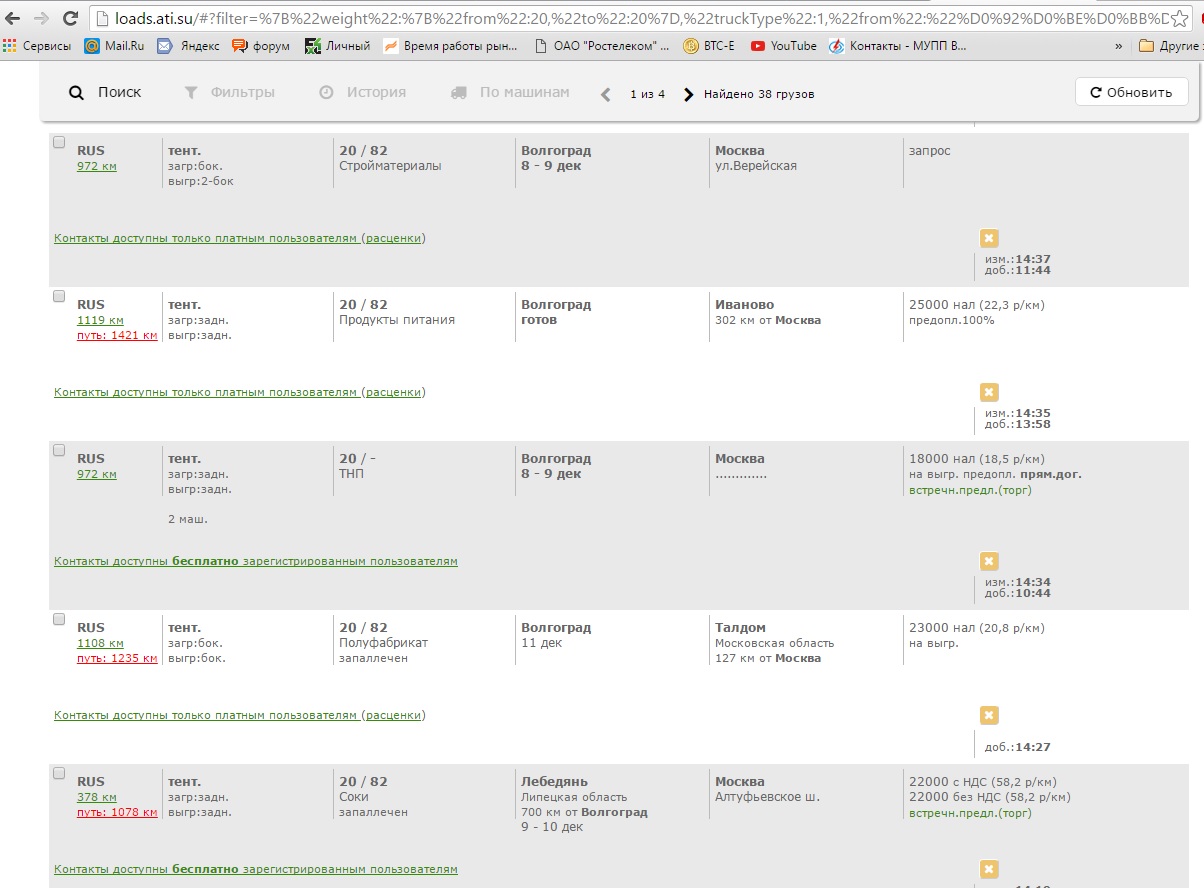Screen dimensions: 1204x888
Task: Tick checkbox for Стройматериалы cargo row
Action: tap(59, 143)
